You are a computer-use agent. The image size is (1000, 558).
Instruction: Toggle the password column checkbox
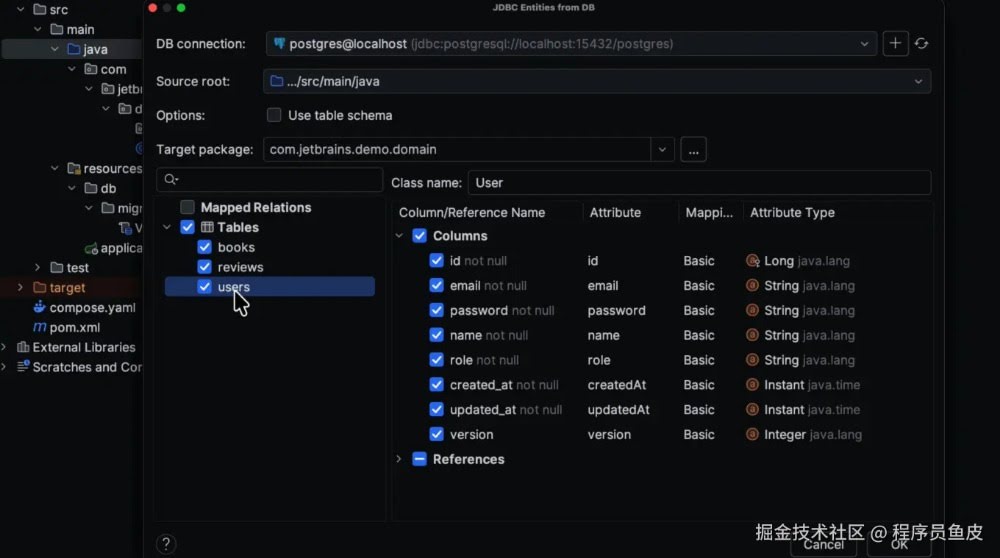[436, 310]
